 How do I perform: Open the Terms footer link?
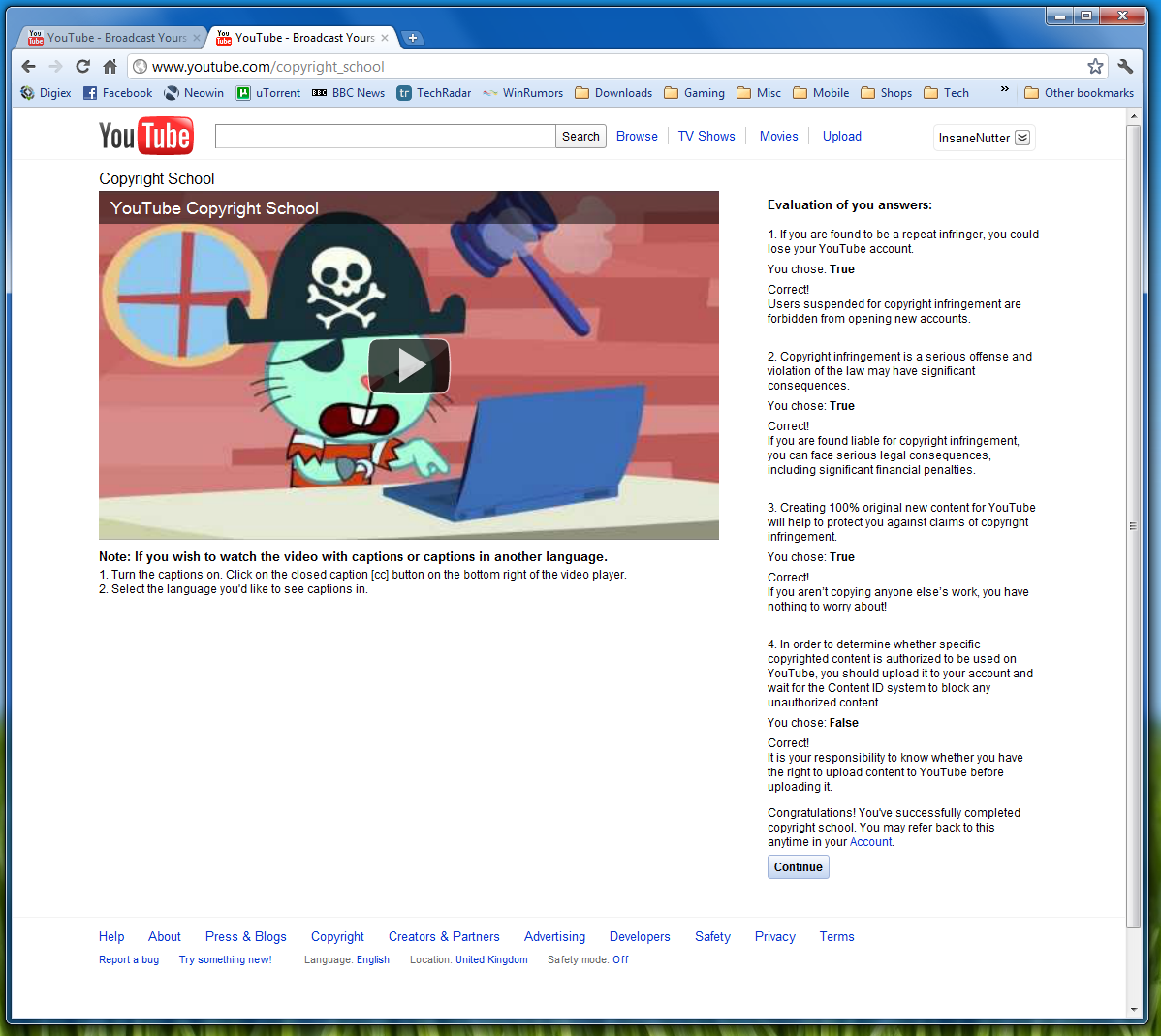coord(836,937)
